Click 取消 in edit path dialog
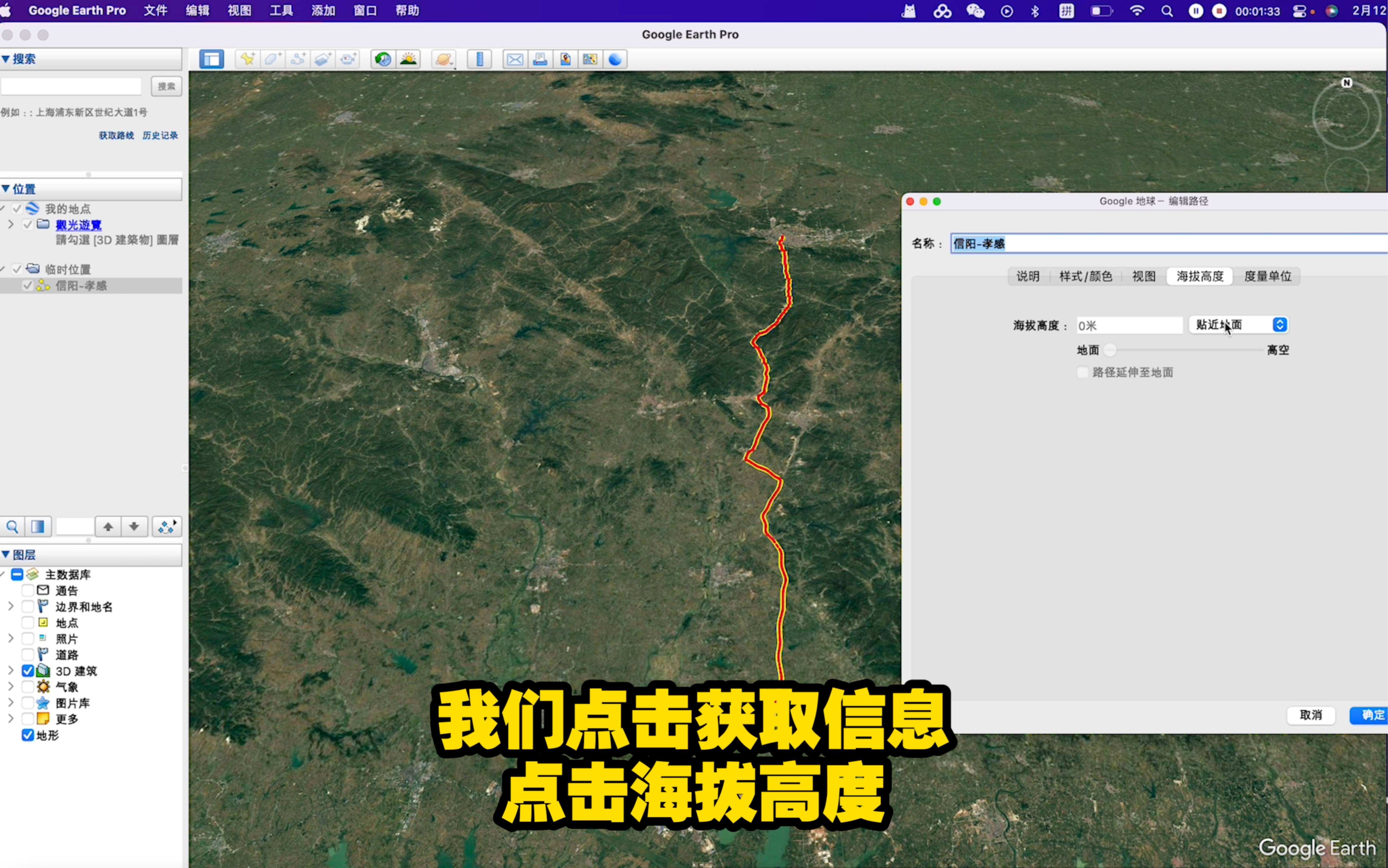 [1311, 715]
